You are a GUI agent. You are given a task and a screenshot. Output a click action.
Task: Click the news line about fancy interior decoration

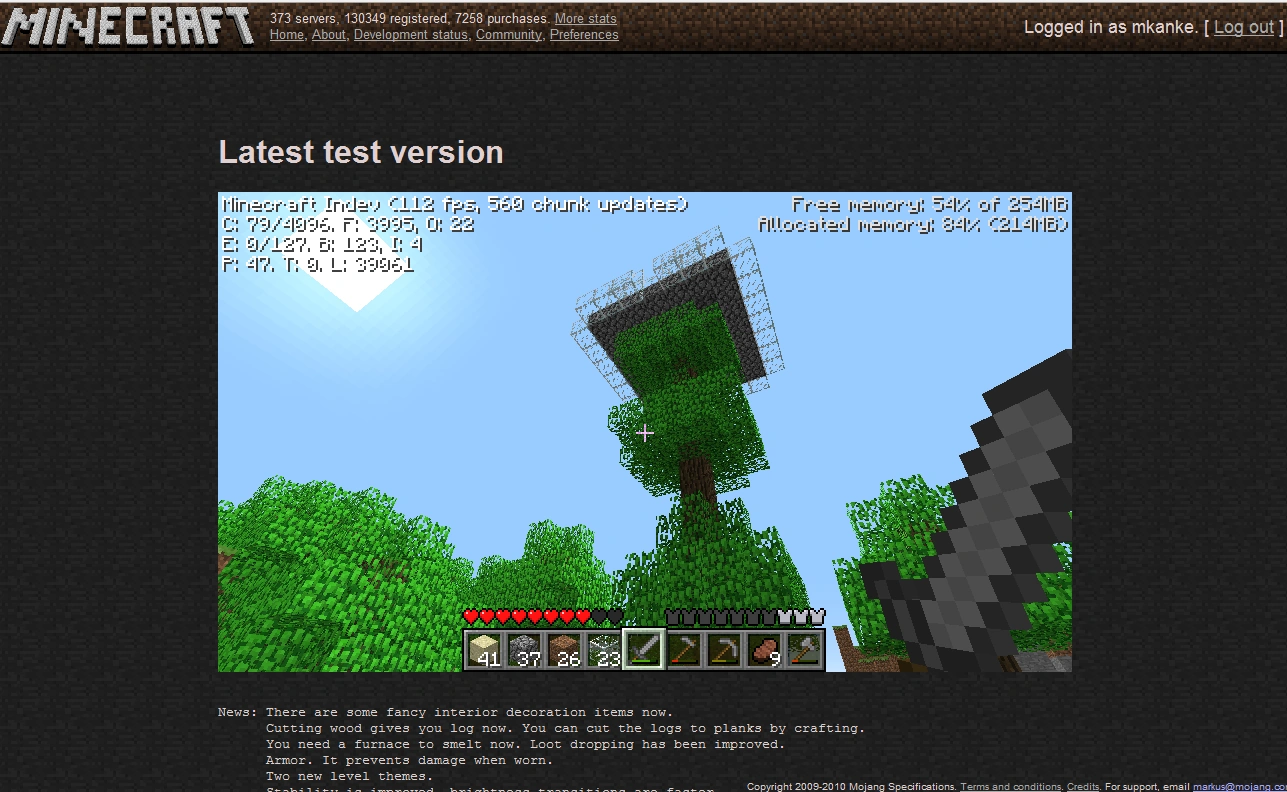tap(469, 713)
